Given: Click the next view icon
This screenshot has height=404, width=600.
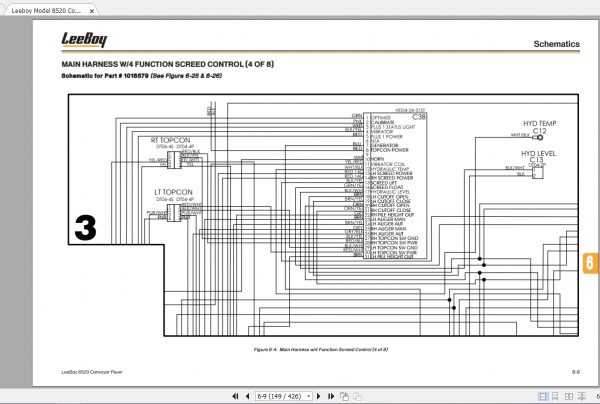Looking at the screenshot, I should [357, 396].
